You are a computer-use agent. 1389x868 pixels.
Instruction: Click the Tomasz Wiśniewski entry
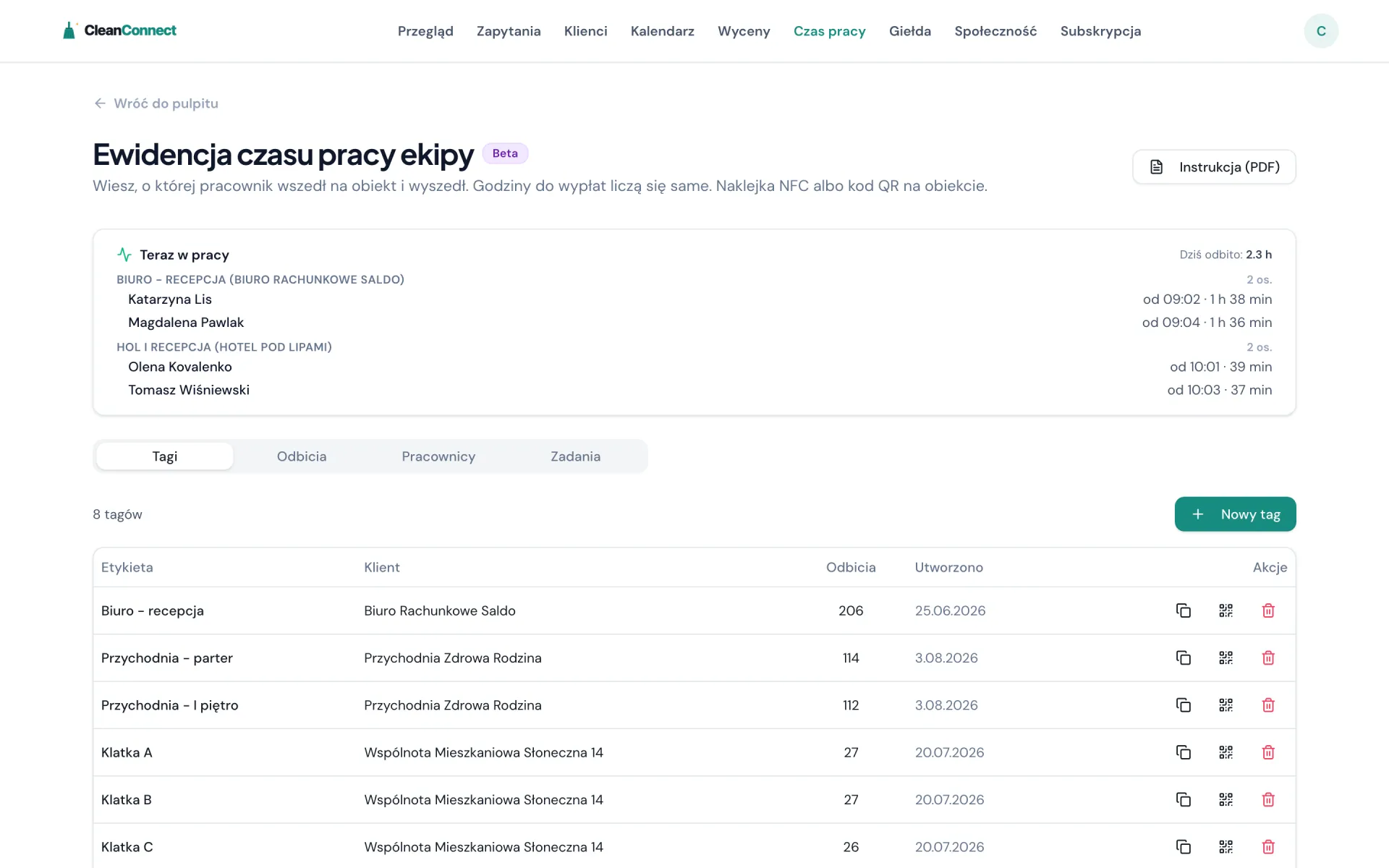(x=189, y=390)
